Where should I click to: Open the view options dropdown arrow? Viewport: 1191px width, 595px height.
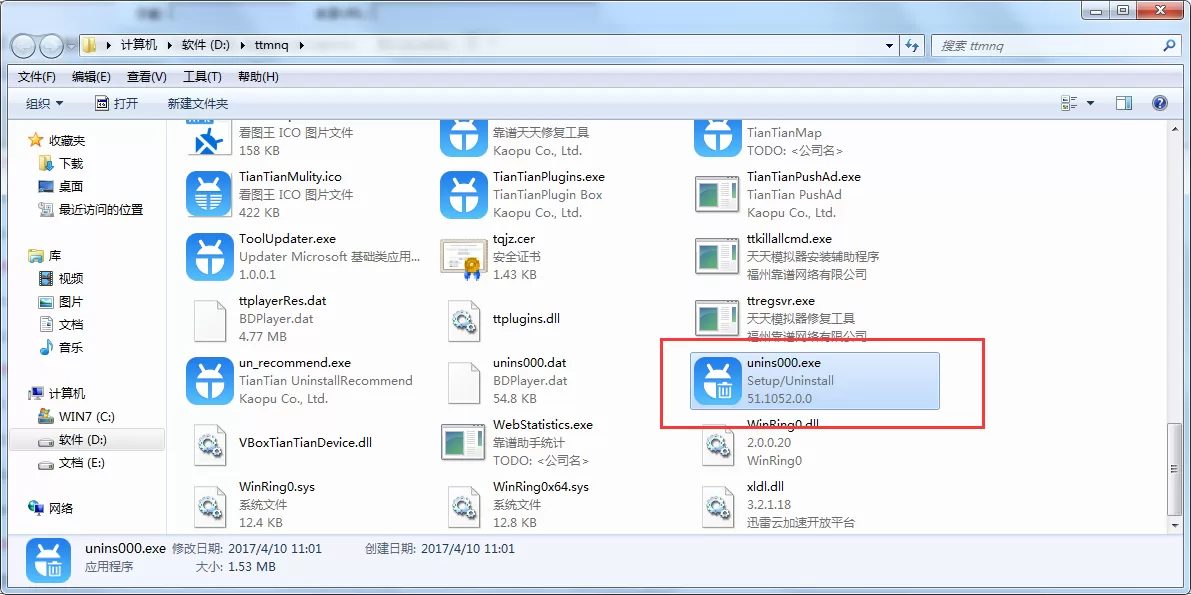pos(1091,103)
